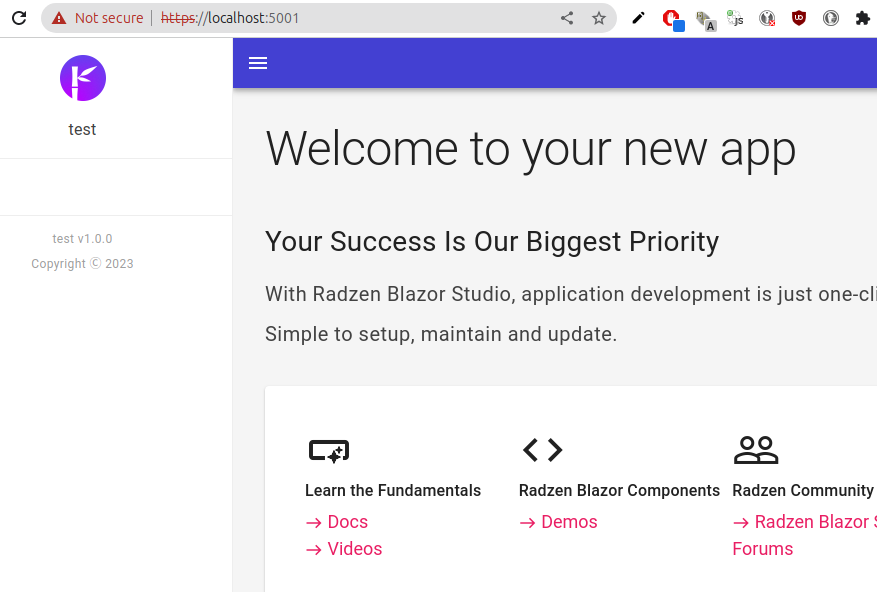This screenshot has height=592, width=877.
Task: Open the JS extension icon
Action: (x=735, y=18)
